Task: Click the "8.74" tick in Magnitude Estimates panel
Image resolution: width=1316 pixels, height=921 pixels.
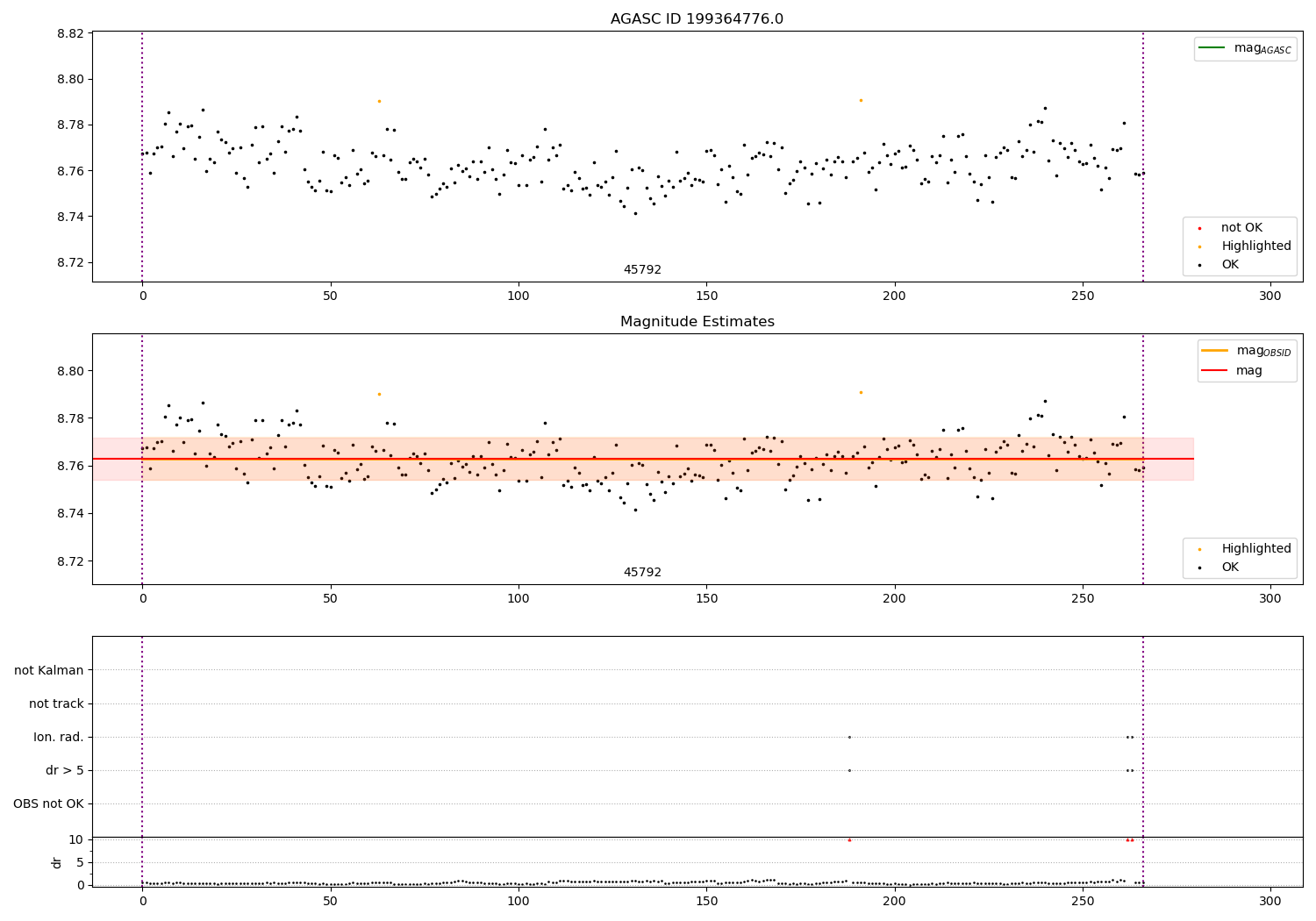Action: (70, 513)
